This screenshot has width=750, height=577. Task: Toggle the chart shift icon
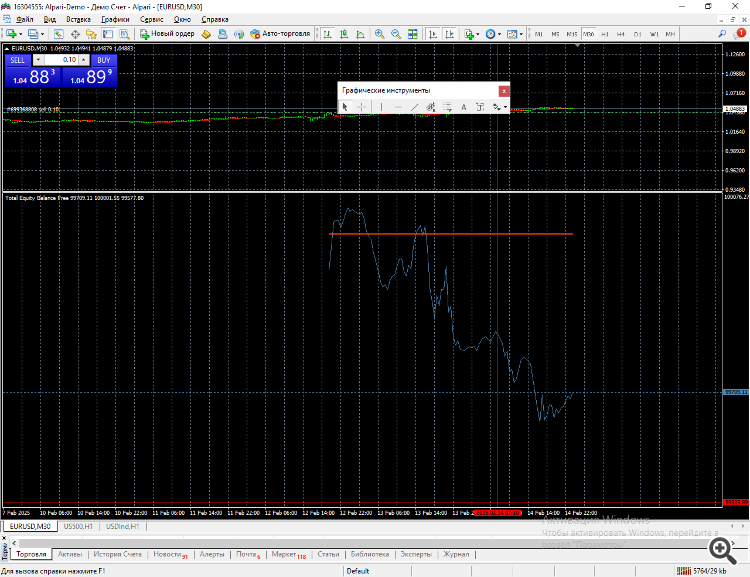pyautogui.click(x=450, y=34)
